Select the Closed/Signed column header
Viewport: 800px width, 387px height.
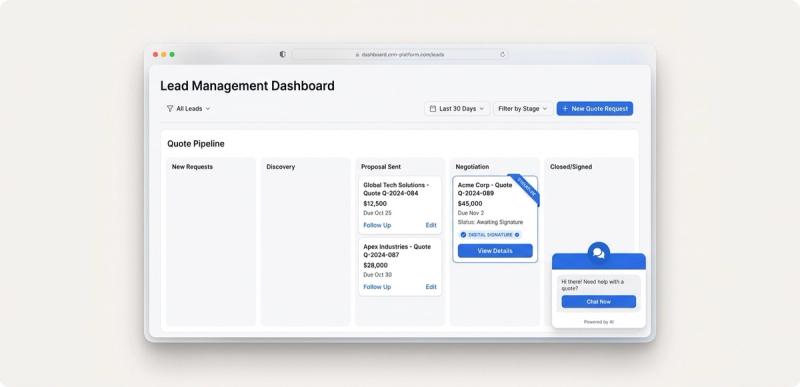click(571, 167)
